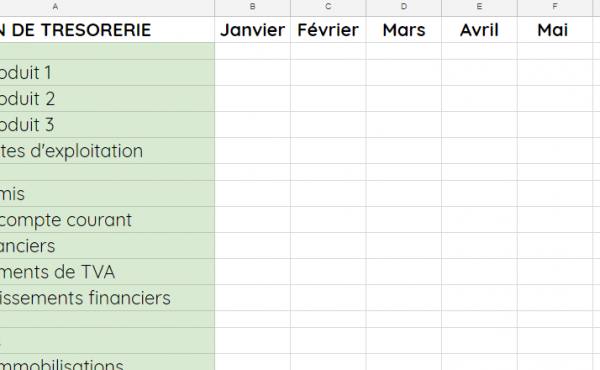Select the 'd'exploitation' label cell
The height and width of the screenshot is (370, 600).
(x=107, y=150)
